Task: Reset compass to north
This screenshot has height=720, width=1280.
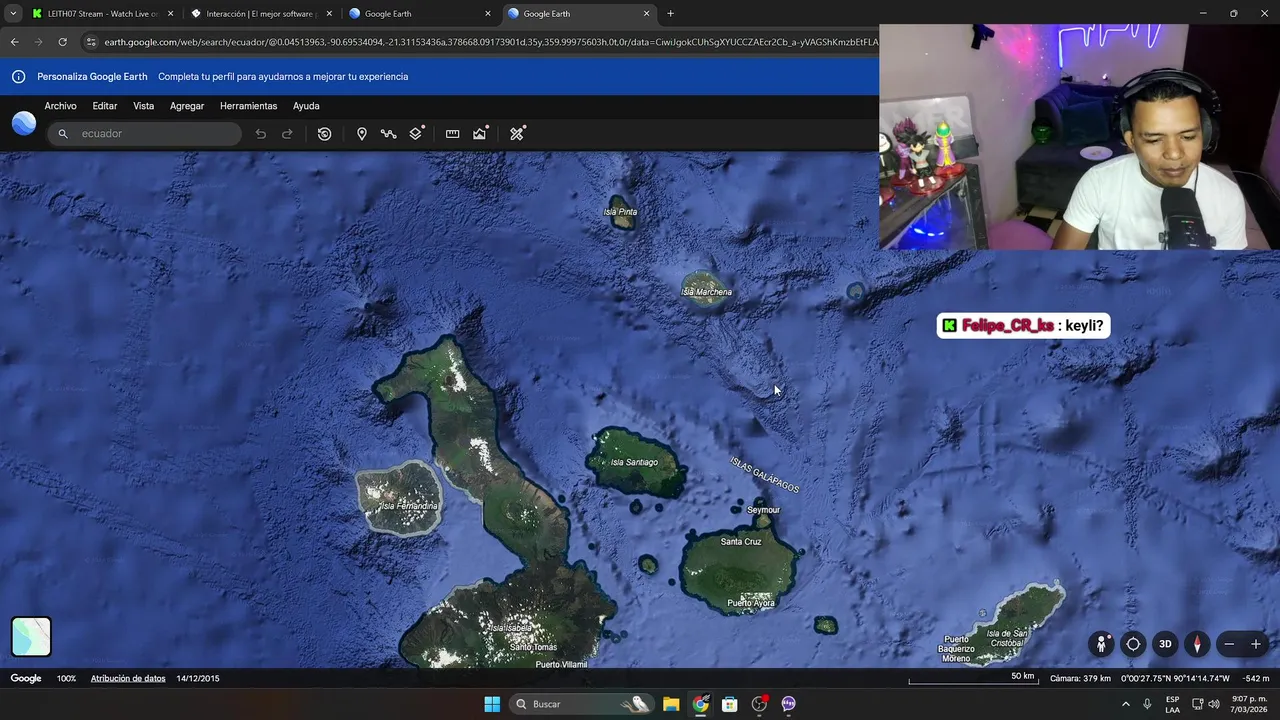Action: (x=1197, y=644)
